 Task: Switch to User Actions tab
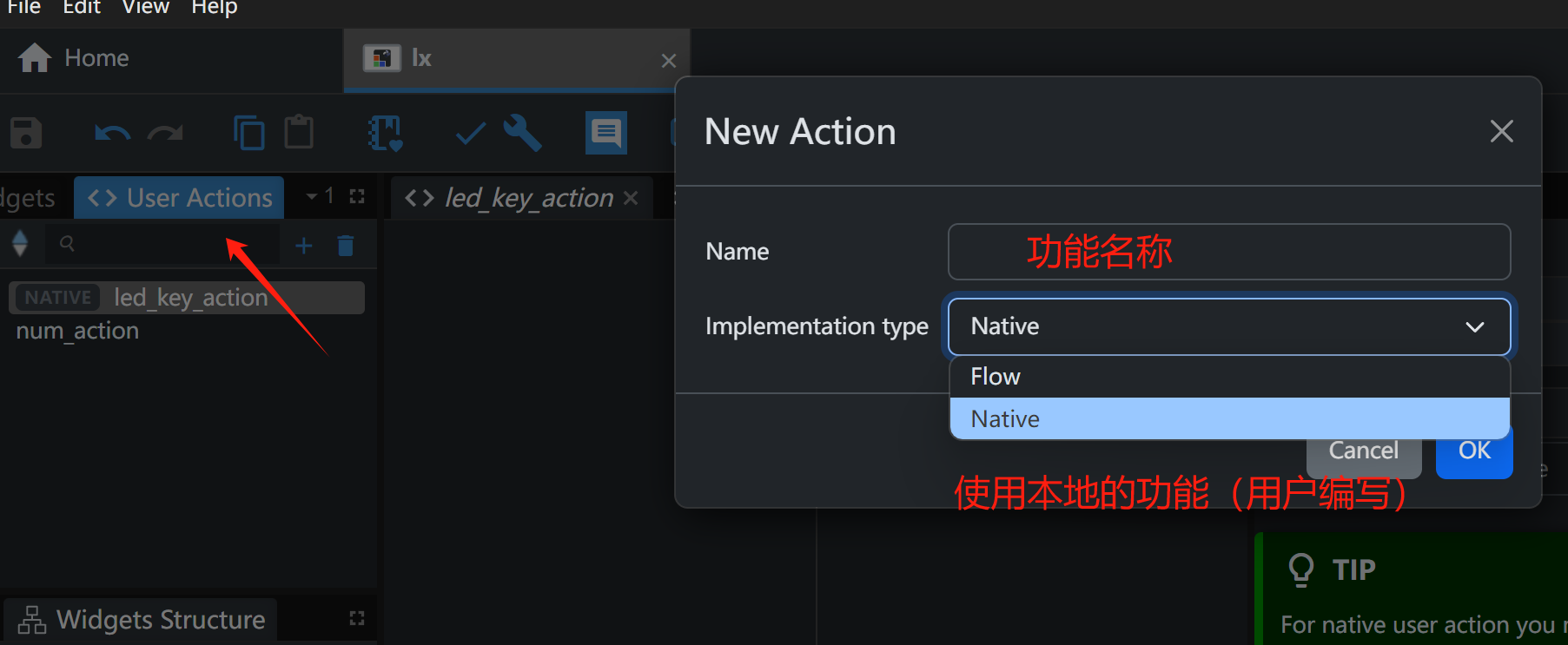(x=180, y=198)
